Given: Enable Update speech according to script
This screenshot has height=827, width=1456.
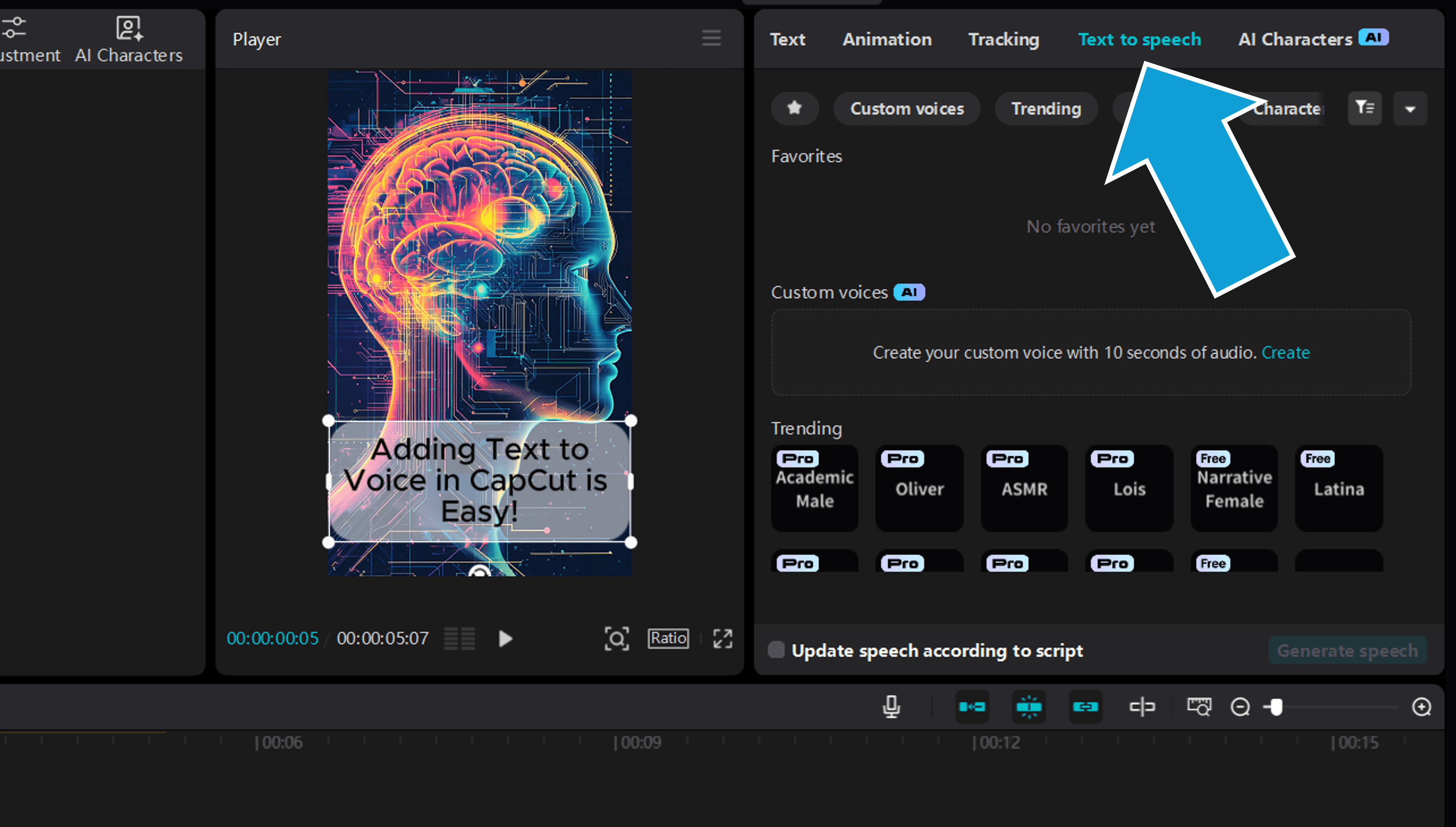Looking at the screenshot, I should click(775, 650).
